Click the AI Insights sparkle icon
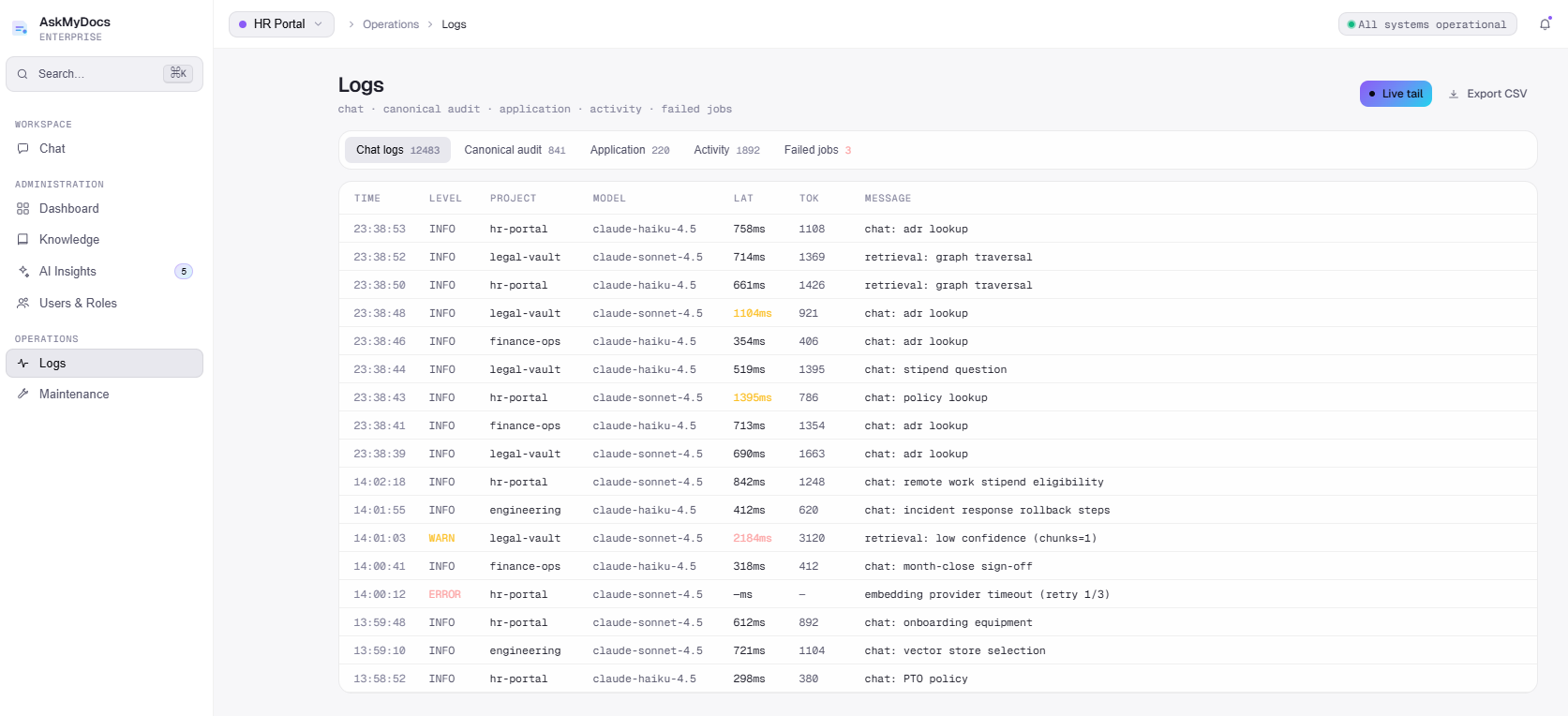Viewport: 1568px width, 716px height. 23,272
